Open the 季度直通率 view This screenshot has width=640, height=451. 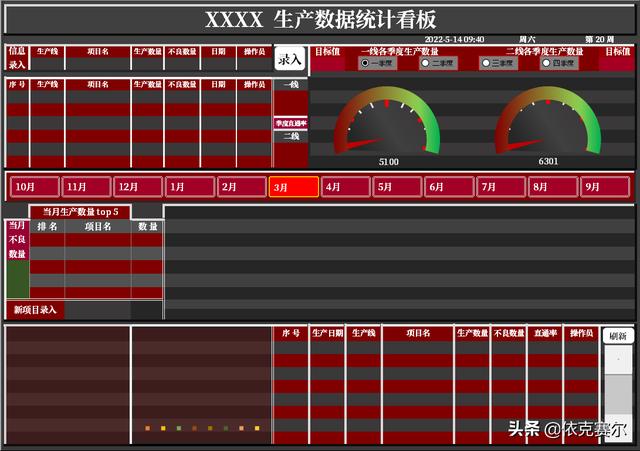coord(290,123)
